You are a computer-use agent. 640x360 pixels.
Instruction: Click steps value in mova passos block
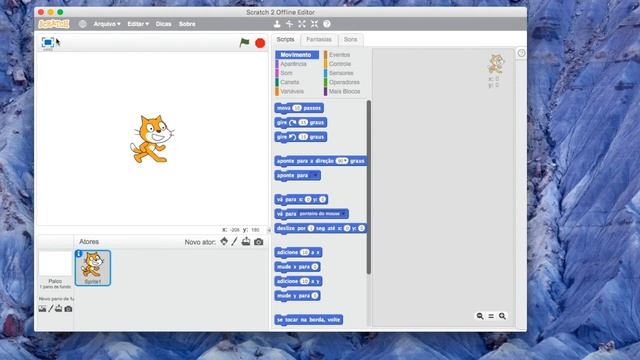(297, 108)
